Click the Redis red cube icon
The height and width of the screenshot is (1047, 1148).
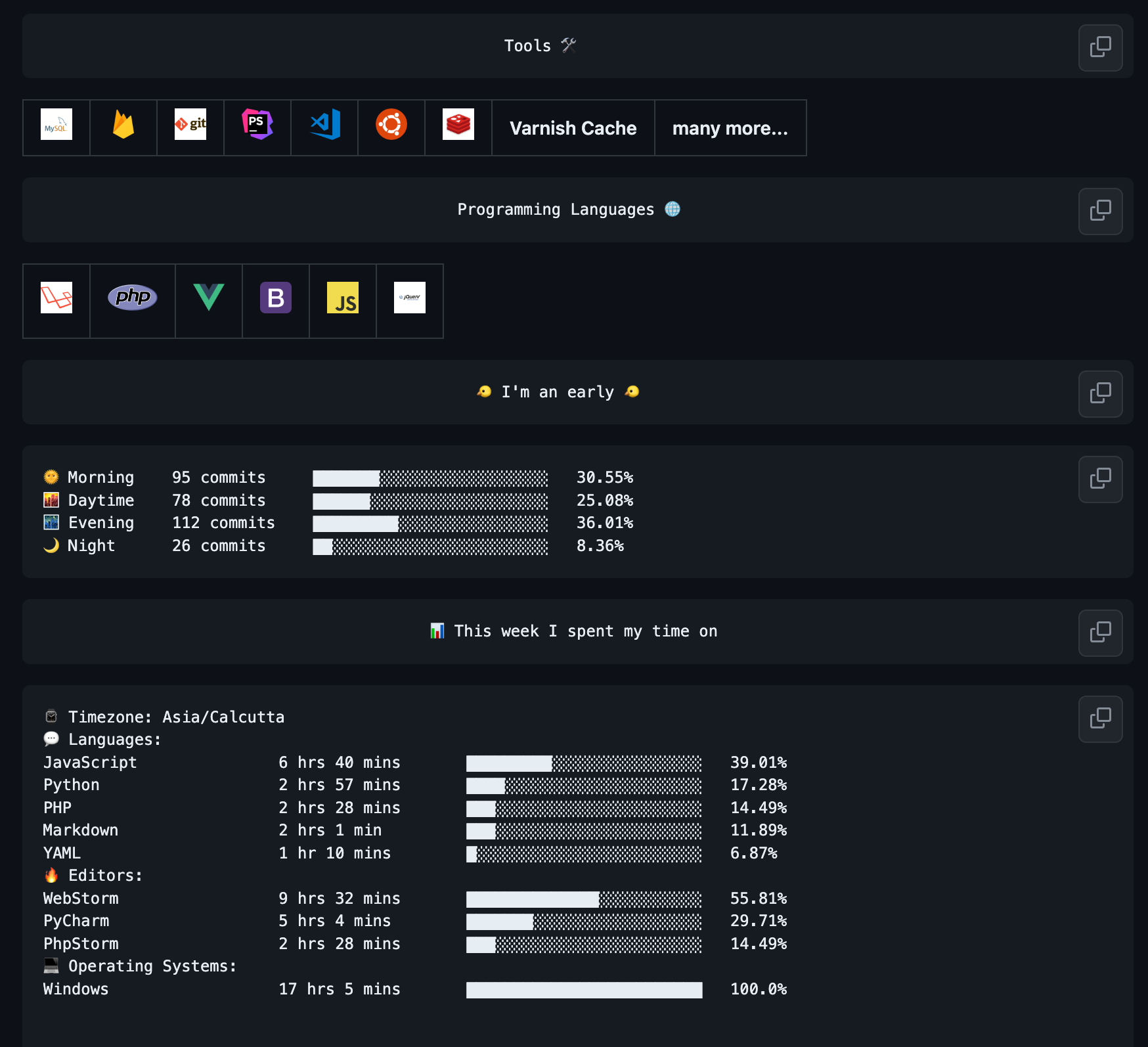pyautogui.click(x=458, y=125)
